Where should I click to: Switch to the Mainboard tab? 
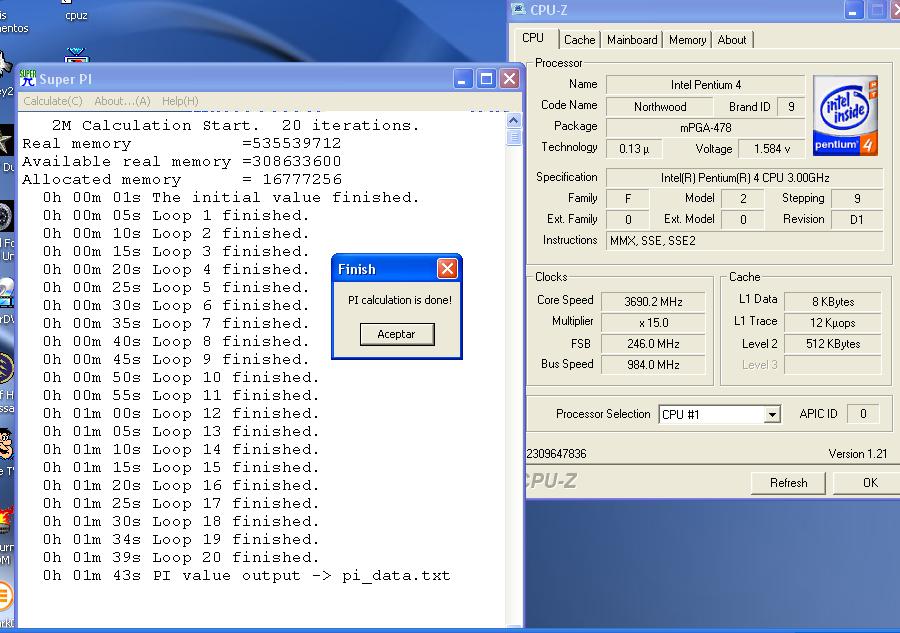click(x=632, y=40)
